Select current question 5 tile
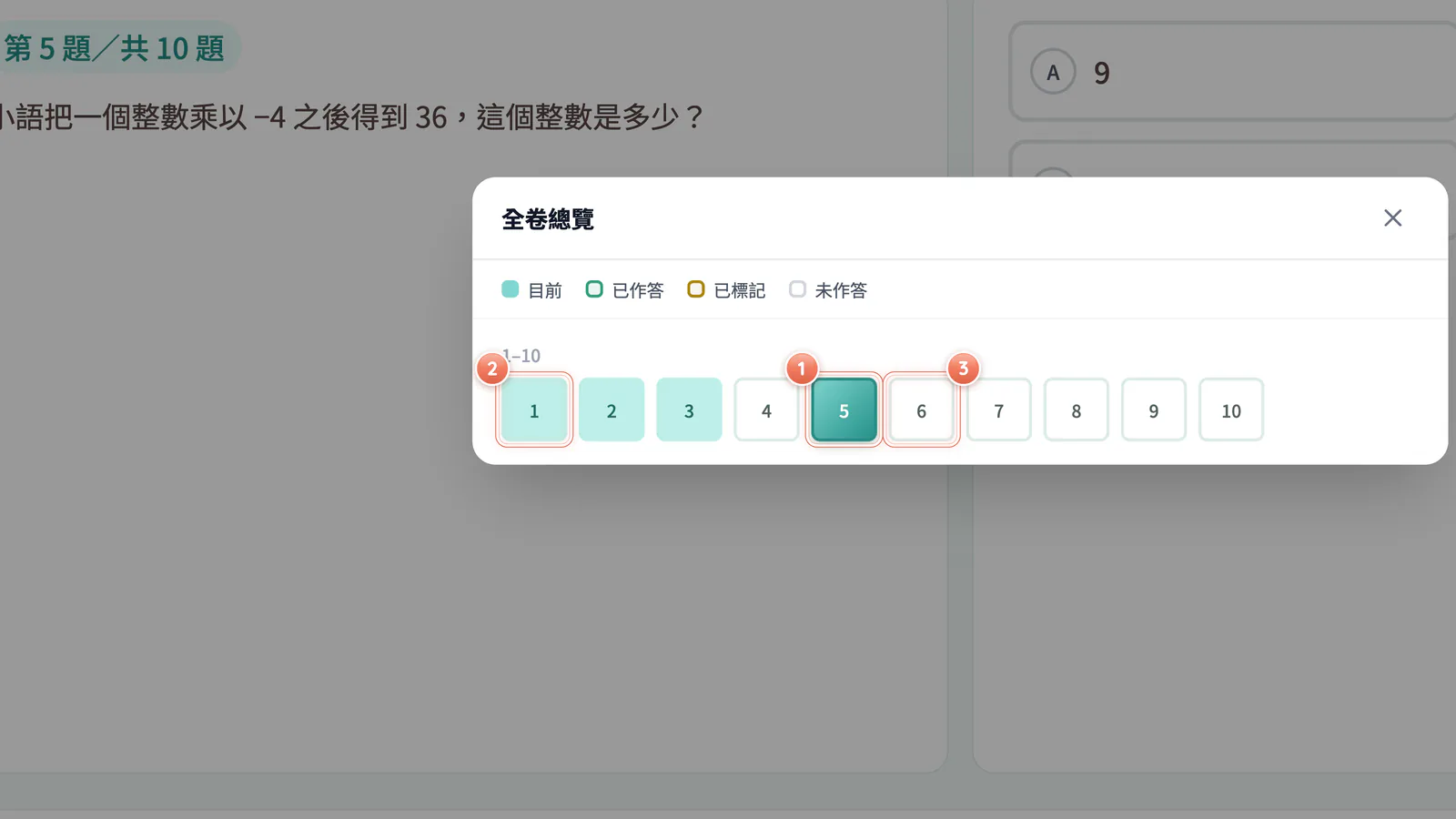Viewport: 1456px width, 819px height. (844, 409)
